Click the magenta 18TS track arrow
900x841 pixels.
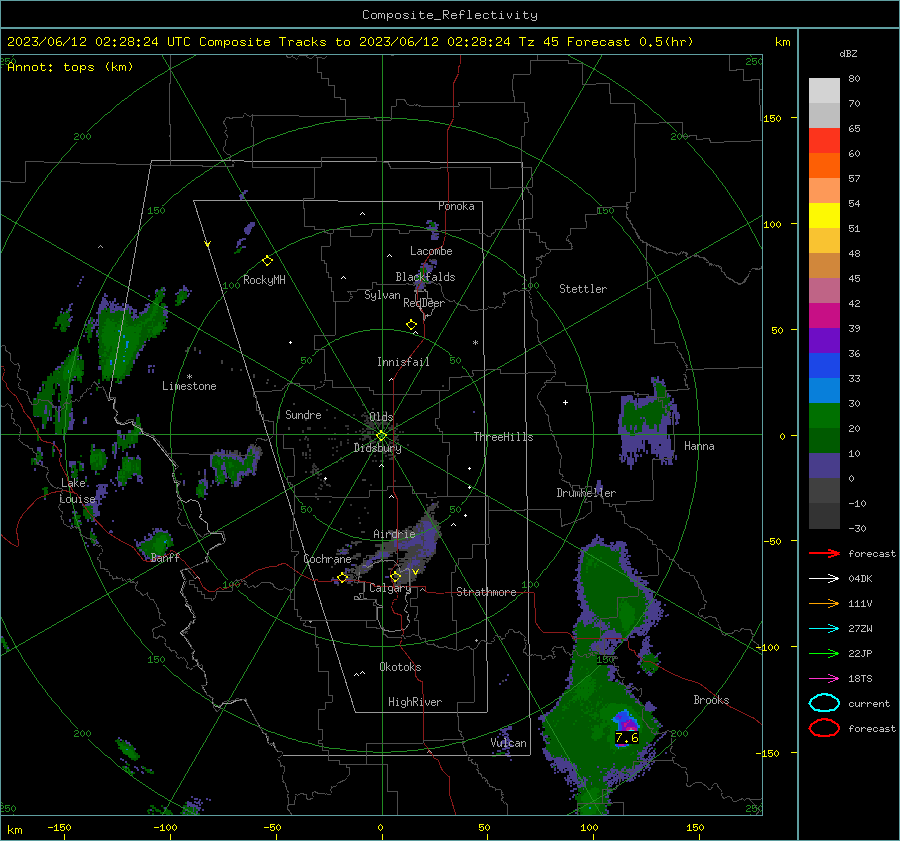(824, 679)
